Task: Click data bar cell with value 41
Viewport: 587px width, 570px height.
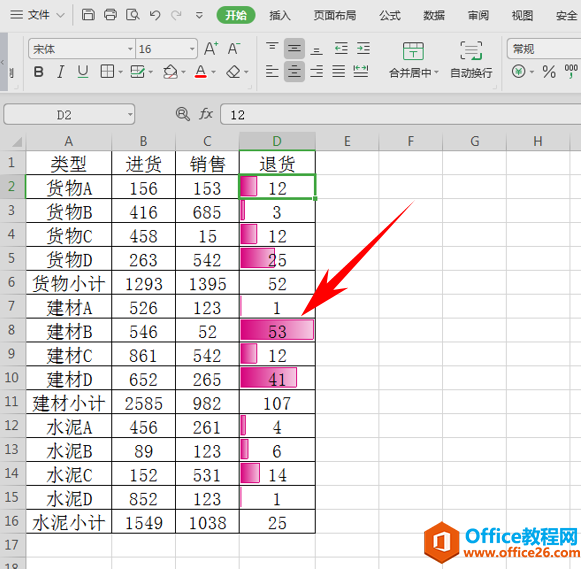Action: click(x=277, y=378)
